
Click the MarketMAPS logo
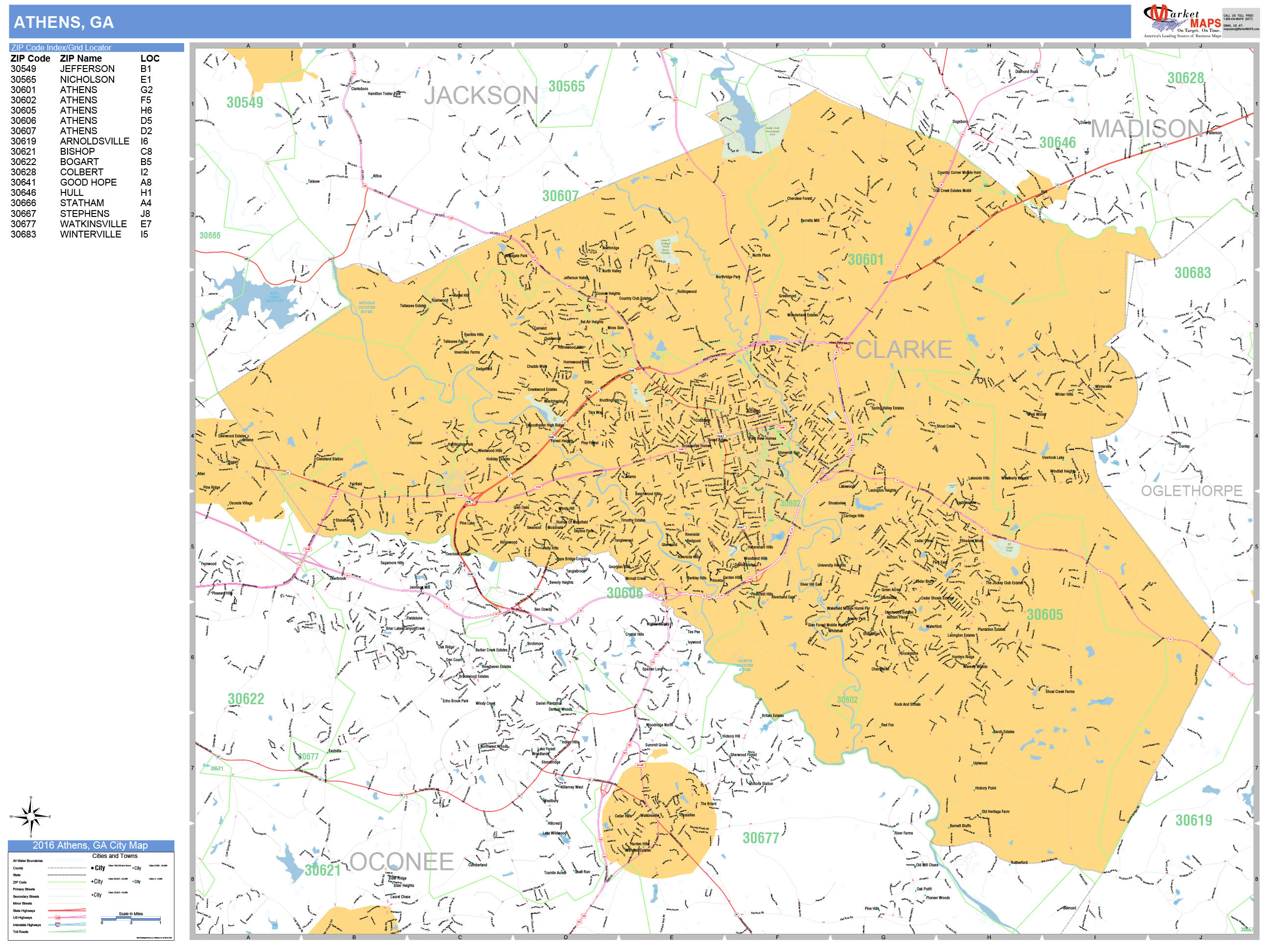point(1182,21)
